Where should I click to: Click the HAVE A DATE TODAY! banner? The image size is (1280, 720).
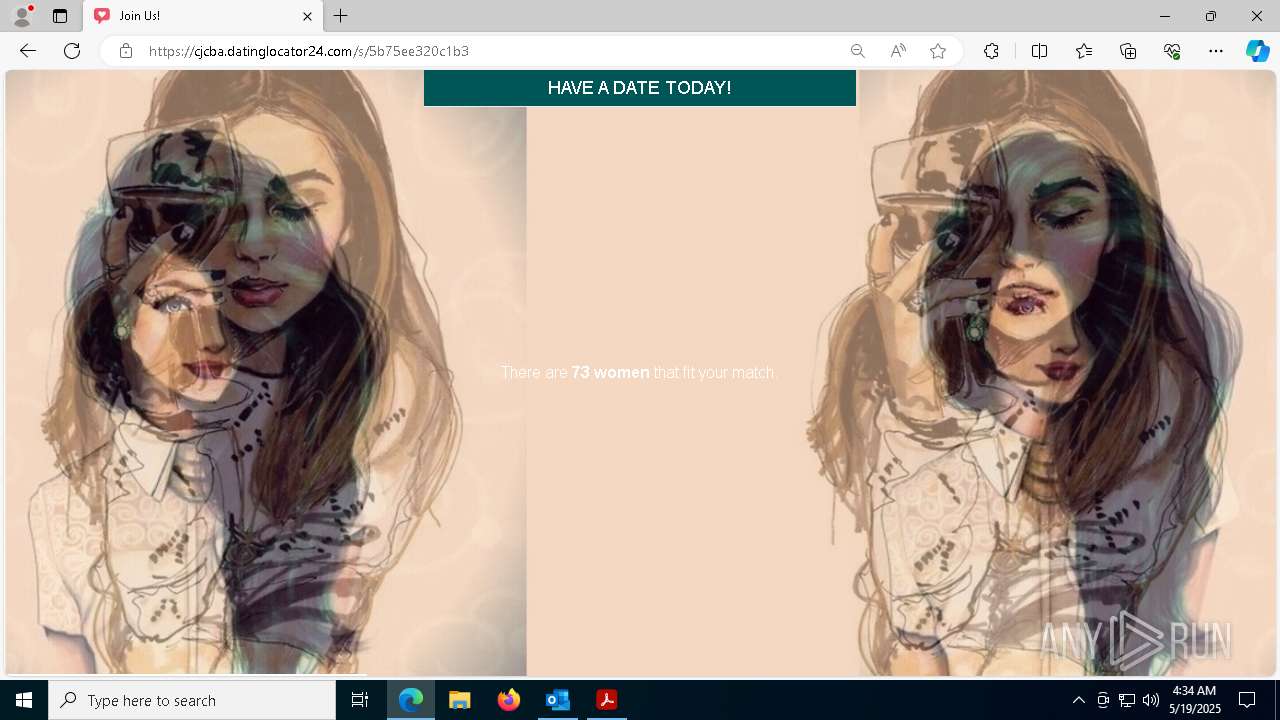coord(640,88)
